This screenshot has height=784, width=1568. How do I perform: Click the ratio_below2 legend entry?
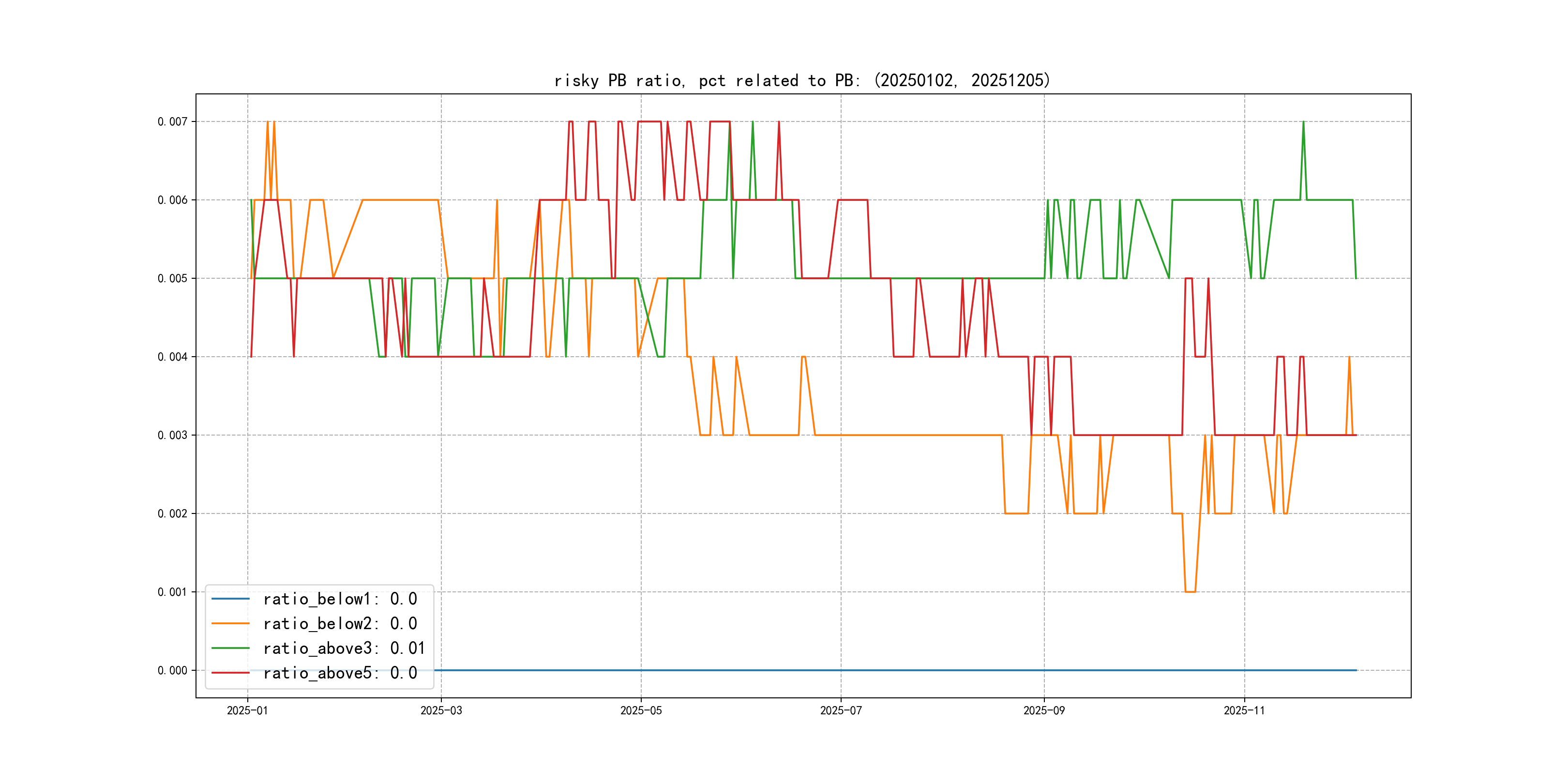click(340, 624)
